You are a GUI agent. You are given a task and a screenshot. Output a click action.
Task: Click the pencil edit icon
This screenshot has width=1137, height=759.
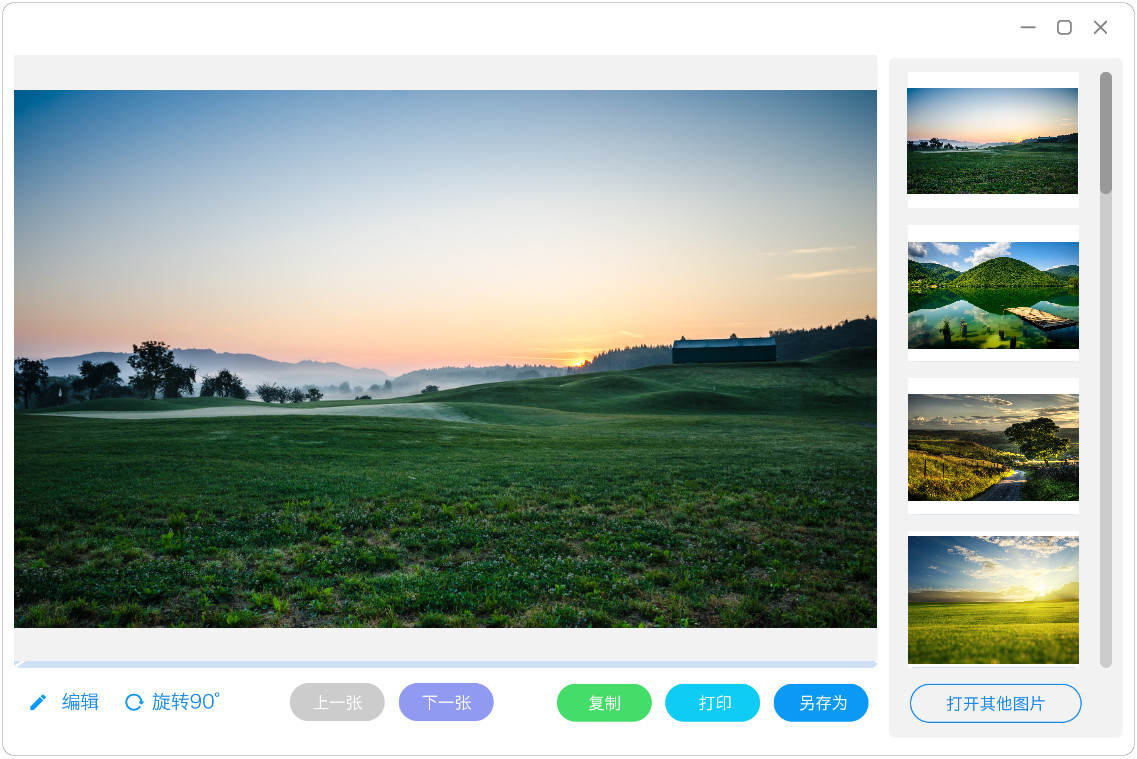(x=38, y=702)
